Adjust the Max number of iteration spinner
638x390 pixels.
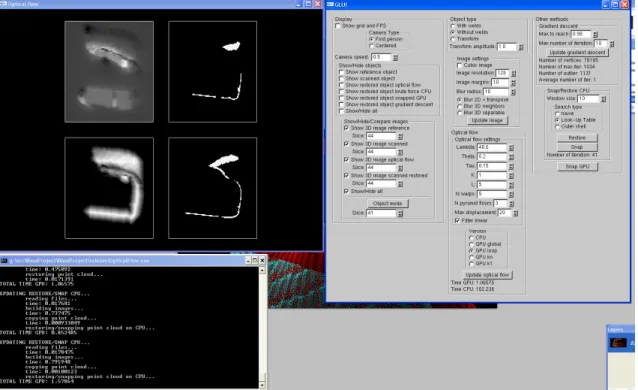(612, 44)
